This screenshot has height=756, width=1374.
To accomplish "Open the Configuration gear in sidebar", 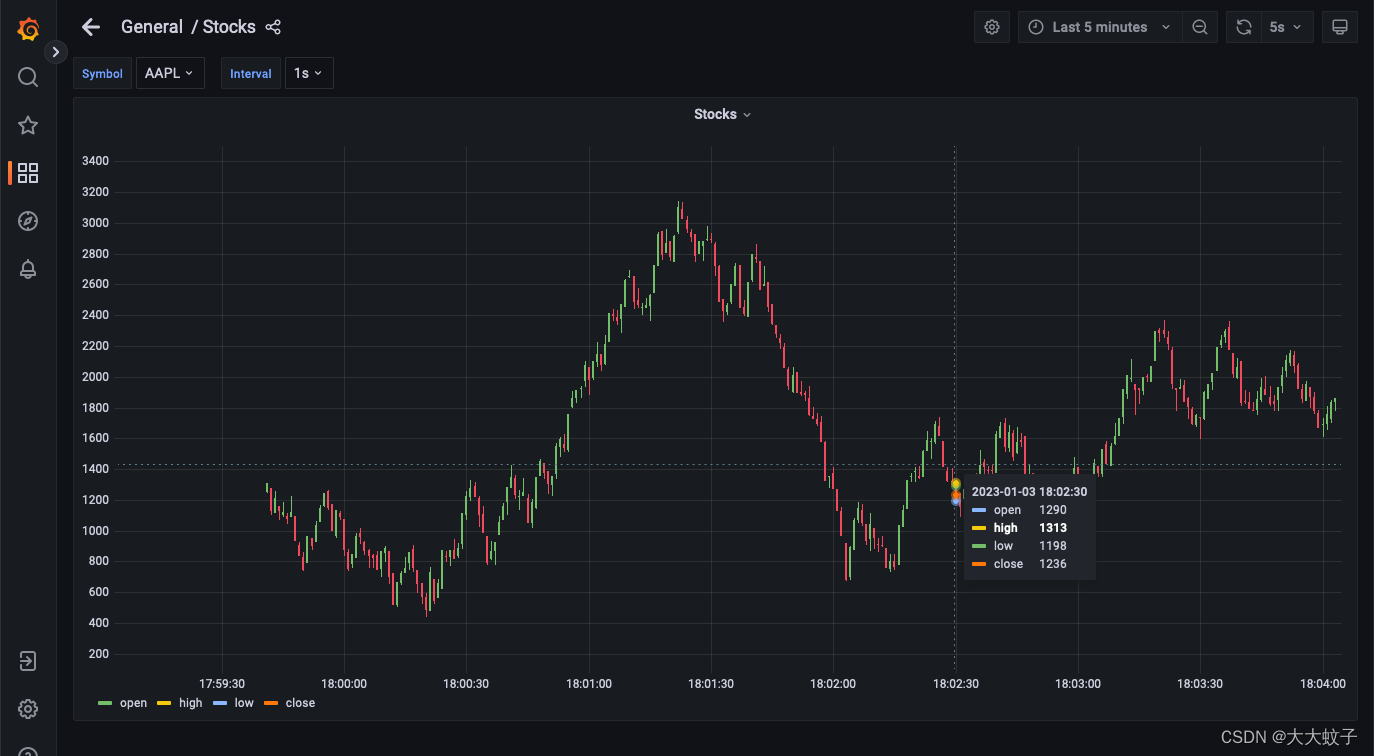I will pos(28,709).
